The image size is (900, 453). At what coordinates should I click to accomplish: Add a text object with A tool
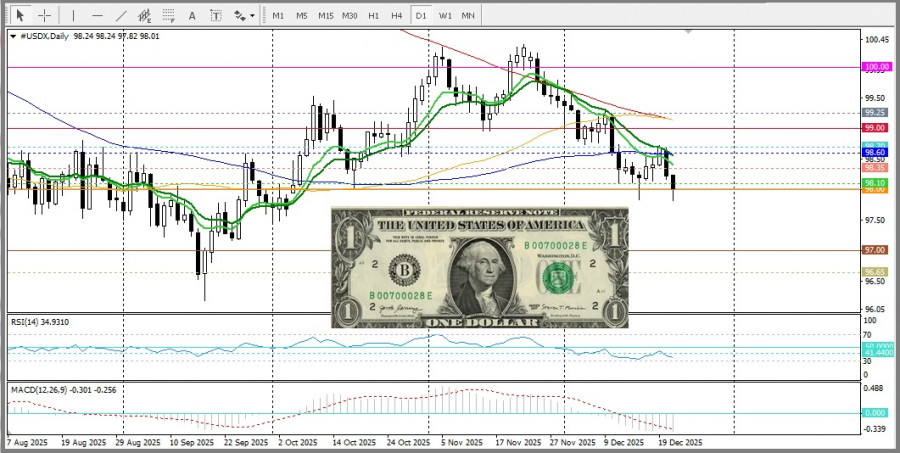194,15
